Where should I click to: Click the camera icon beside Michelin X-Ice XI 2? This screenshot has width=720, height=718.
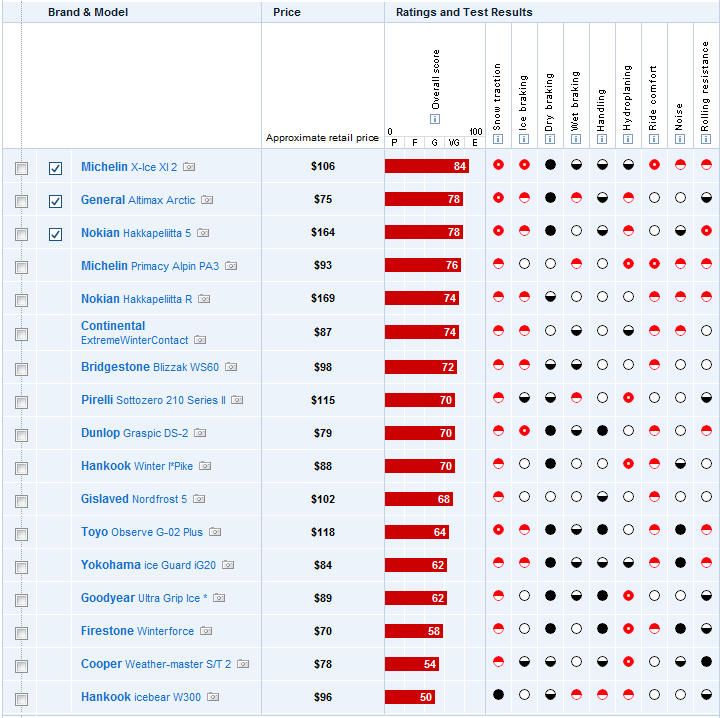(189, 167)
